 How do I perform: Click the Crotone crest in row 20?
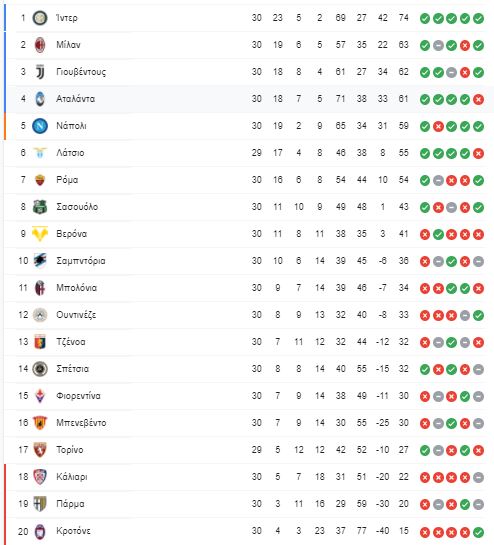click(x=40, y=531)
